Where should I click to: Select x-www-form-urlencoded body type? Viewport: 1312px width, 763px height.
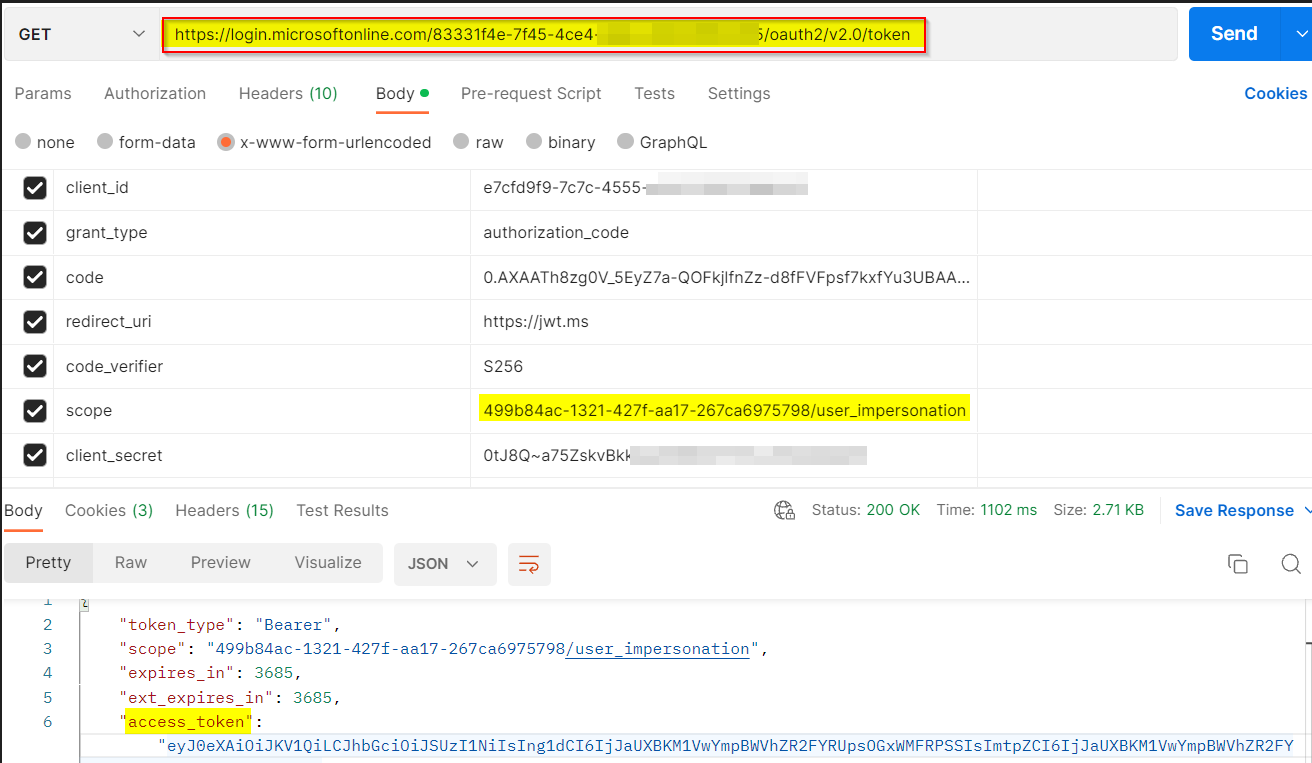(325, 143)
